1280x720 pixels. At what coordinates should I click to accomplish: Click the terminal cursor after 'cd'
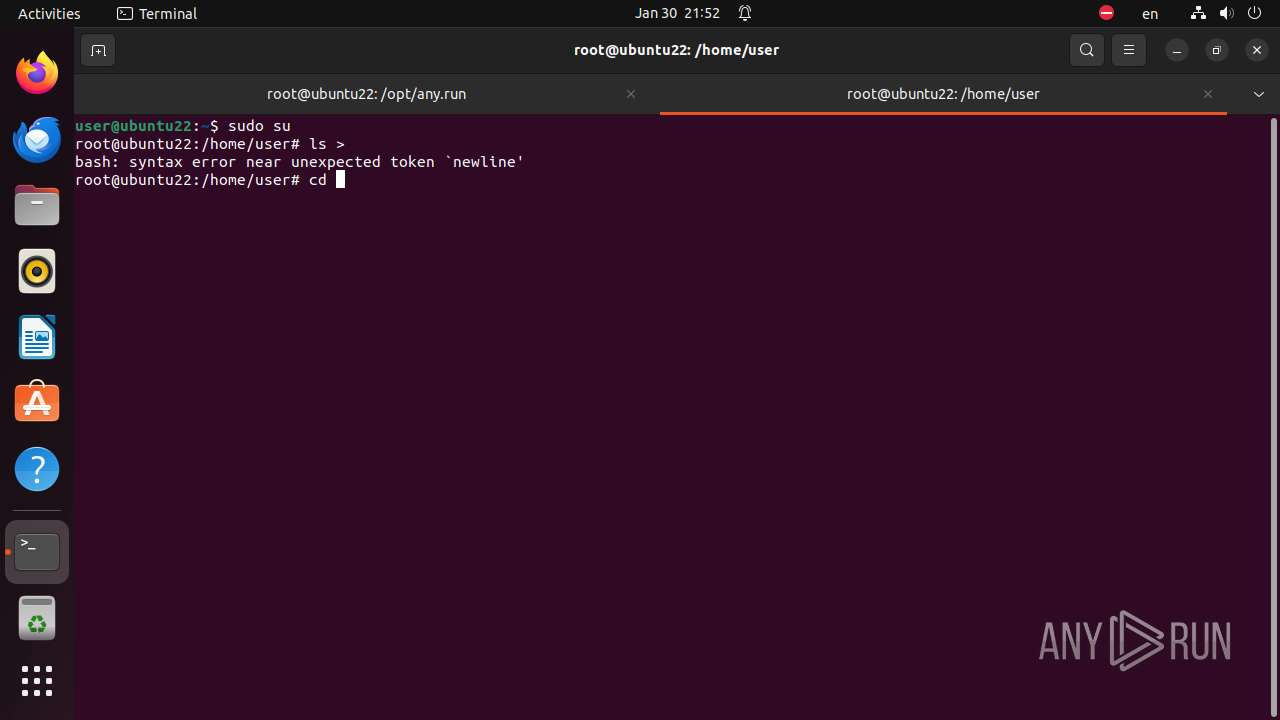[340, 180]
